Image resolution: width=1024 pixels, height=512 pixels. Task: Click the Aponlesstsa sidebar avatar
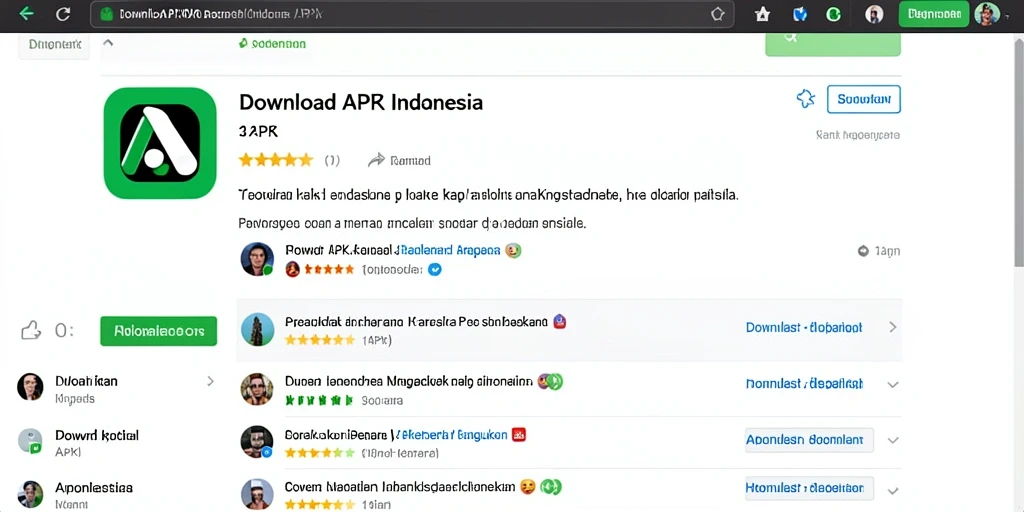pyautogui.click(x=30, y=494)
